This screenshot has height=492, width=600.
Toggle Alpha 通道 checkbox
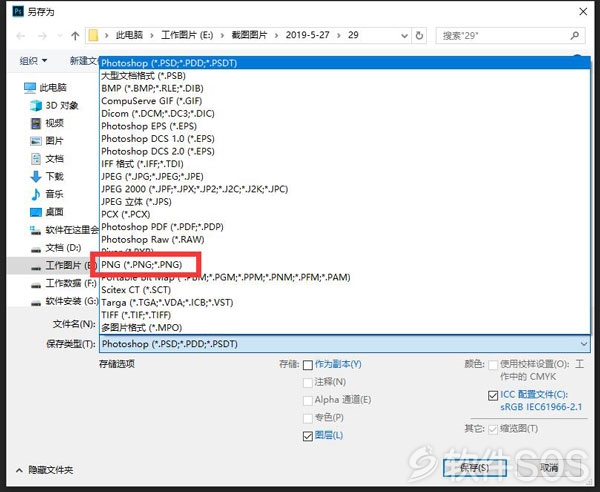tap(308, 400)
